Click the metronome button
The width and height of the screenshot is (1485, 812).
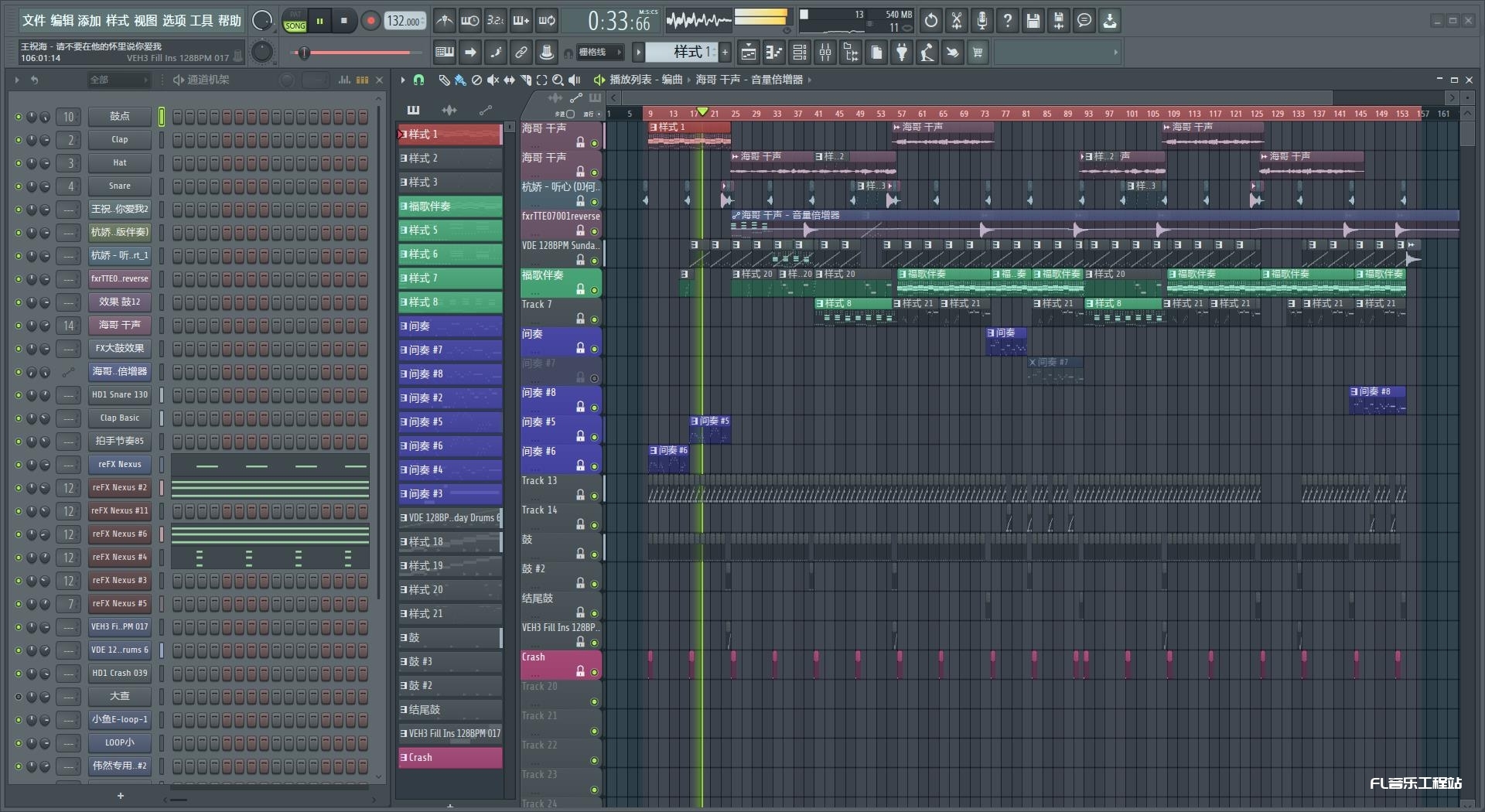point(444,21)
